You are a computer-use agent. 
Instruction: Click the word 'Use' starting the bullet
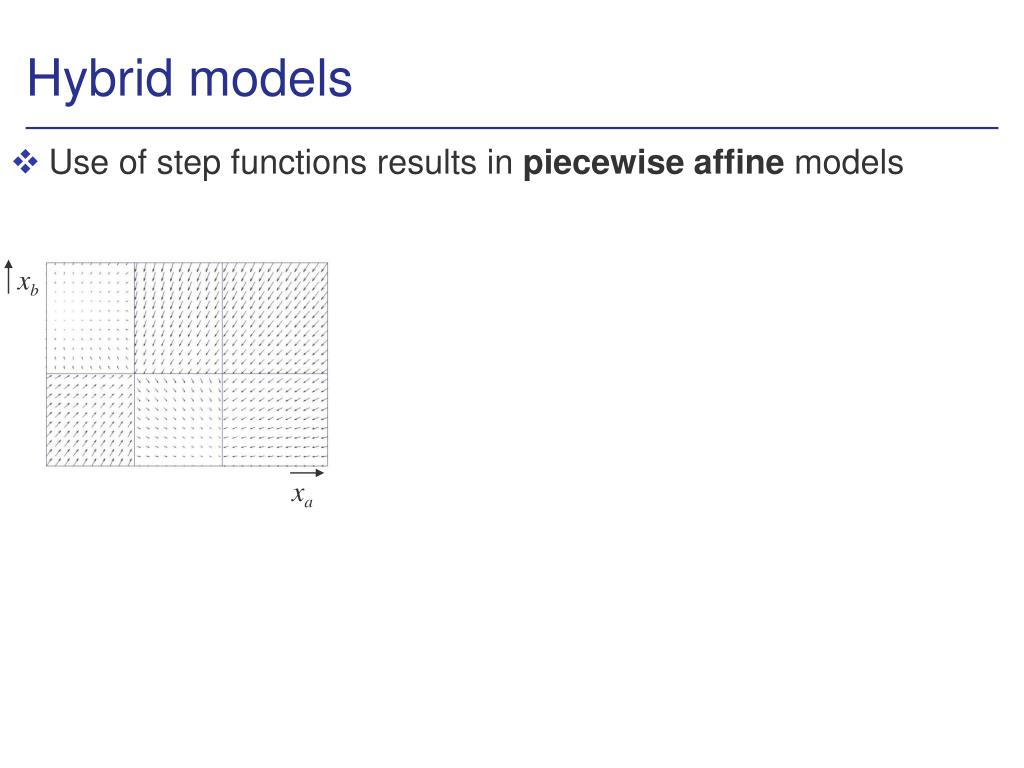click(x=78, y=162)
